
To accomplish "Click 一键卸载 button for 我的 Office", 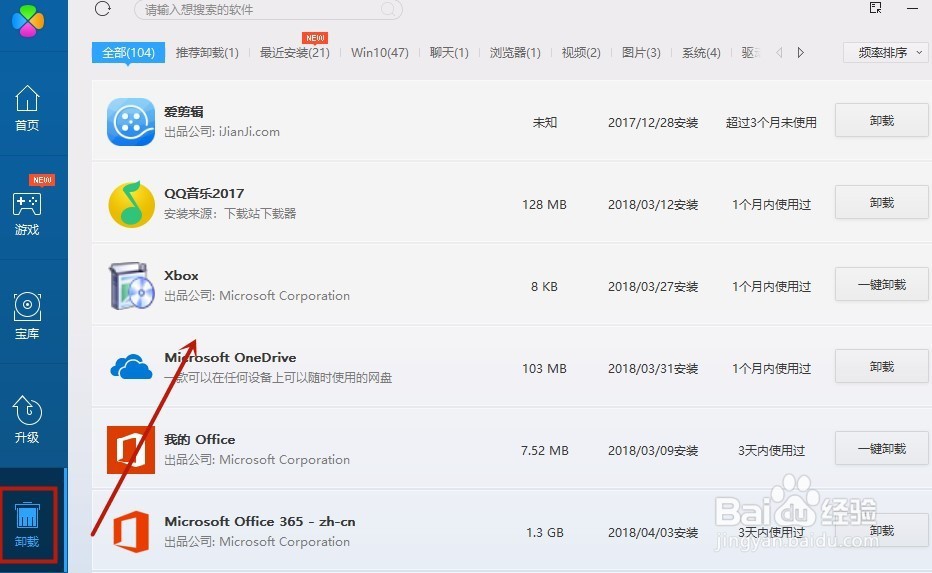I will tap(881, 449).
